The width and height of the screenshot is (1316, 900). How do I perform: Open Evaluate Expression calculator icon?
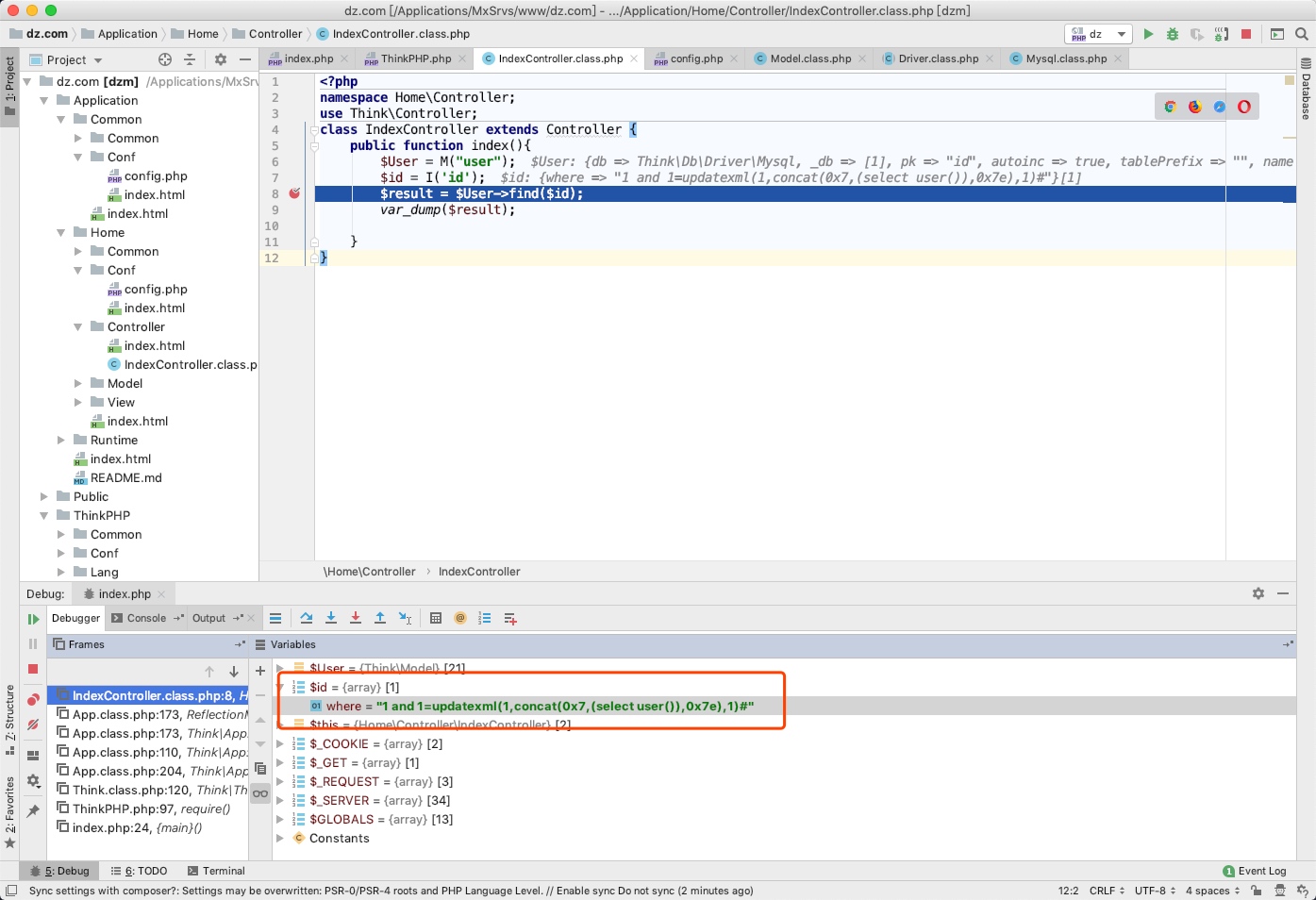(436, 618)
